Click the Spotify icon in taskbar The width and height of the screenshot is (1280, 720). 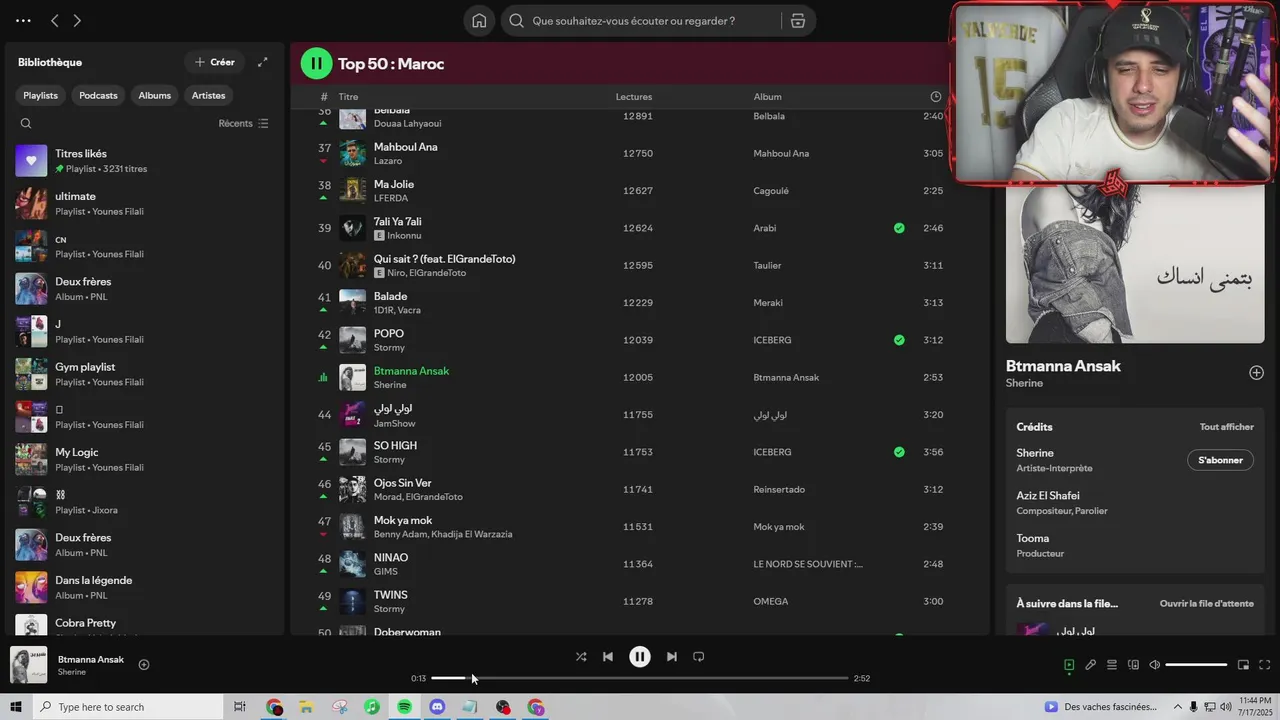405,707
